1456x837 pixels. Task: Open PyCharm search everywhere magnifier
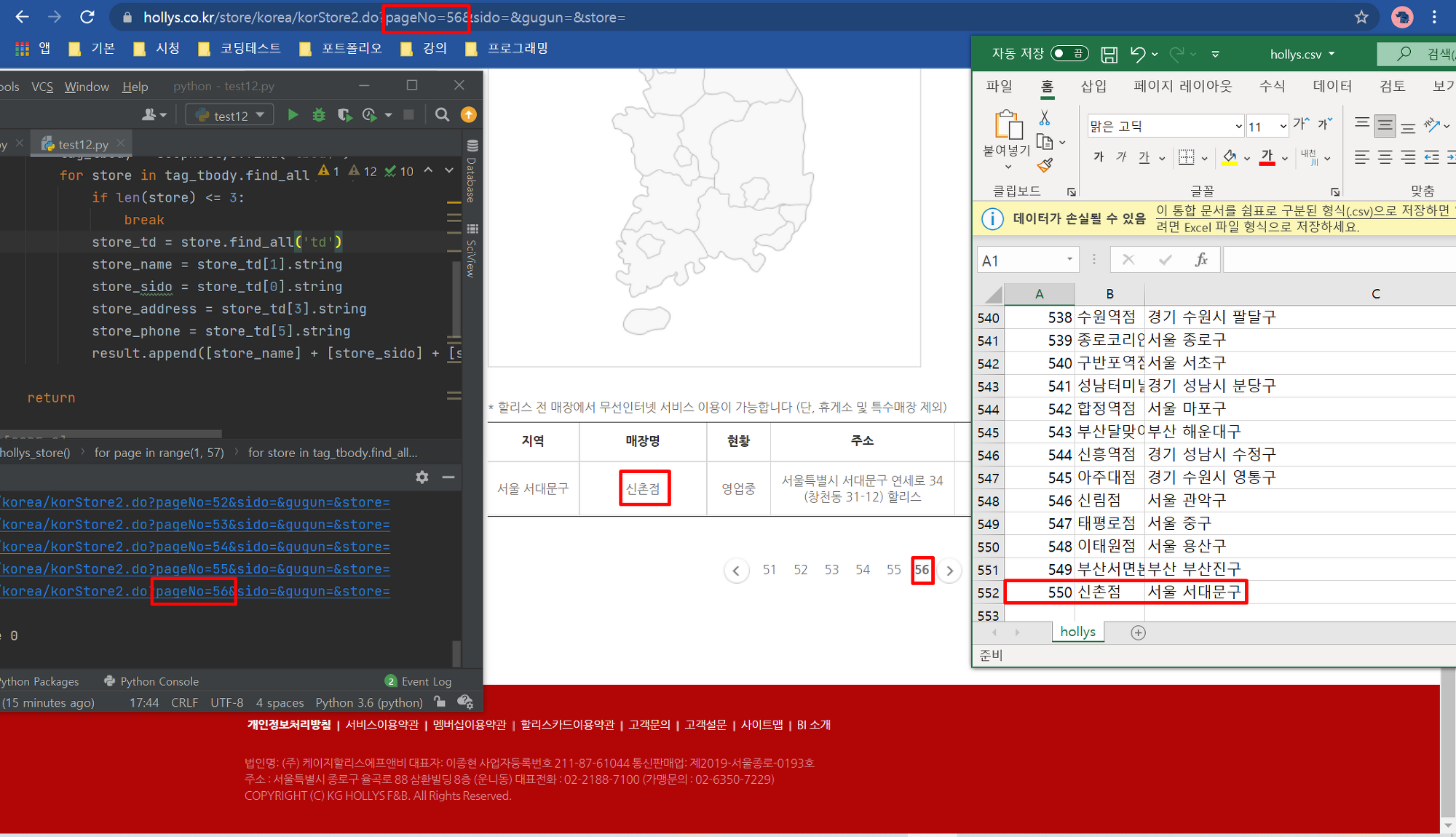click(442, 115)
